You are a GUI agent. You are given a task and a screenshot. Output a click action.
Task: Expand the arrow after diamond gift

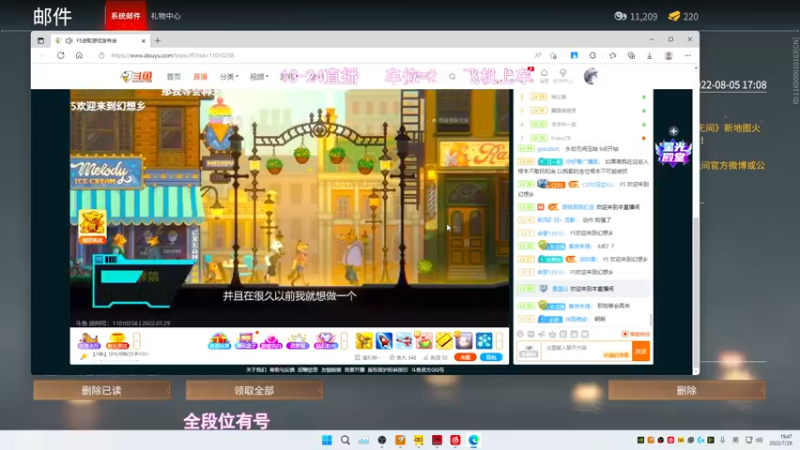pos(344,340)
